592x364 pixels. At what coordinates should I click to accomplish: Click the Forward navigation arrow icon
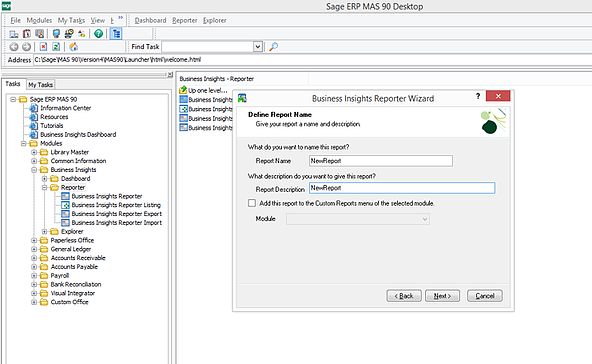coord(26,47)
